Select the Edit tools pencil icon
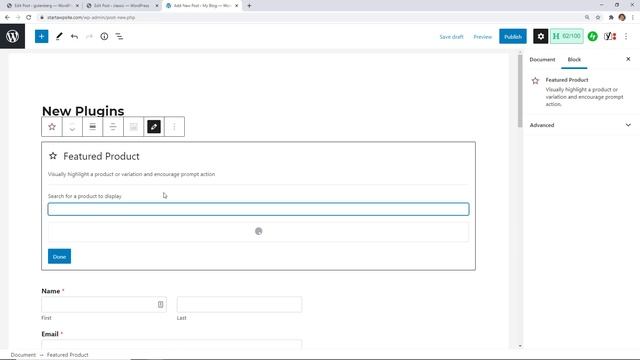640x360 pixels. click(59, 36)
